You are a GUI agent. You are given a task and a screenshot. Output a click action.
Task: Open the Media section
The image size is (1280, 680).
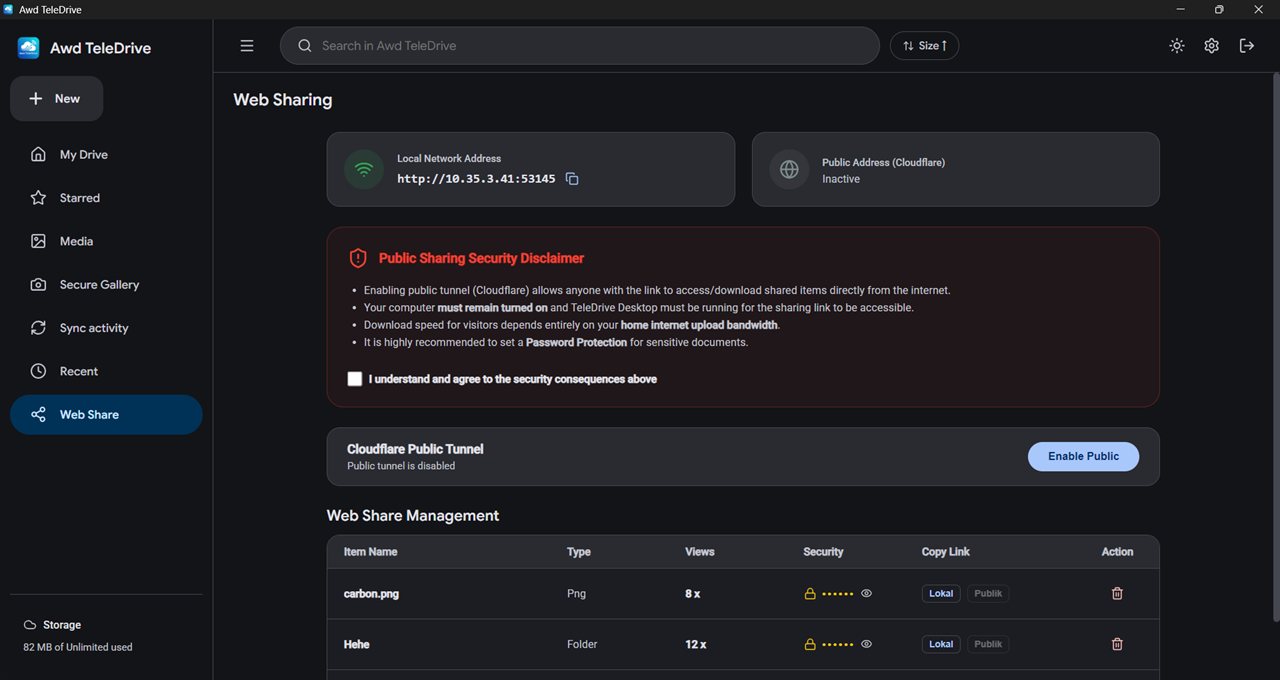pos(106,241)
